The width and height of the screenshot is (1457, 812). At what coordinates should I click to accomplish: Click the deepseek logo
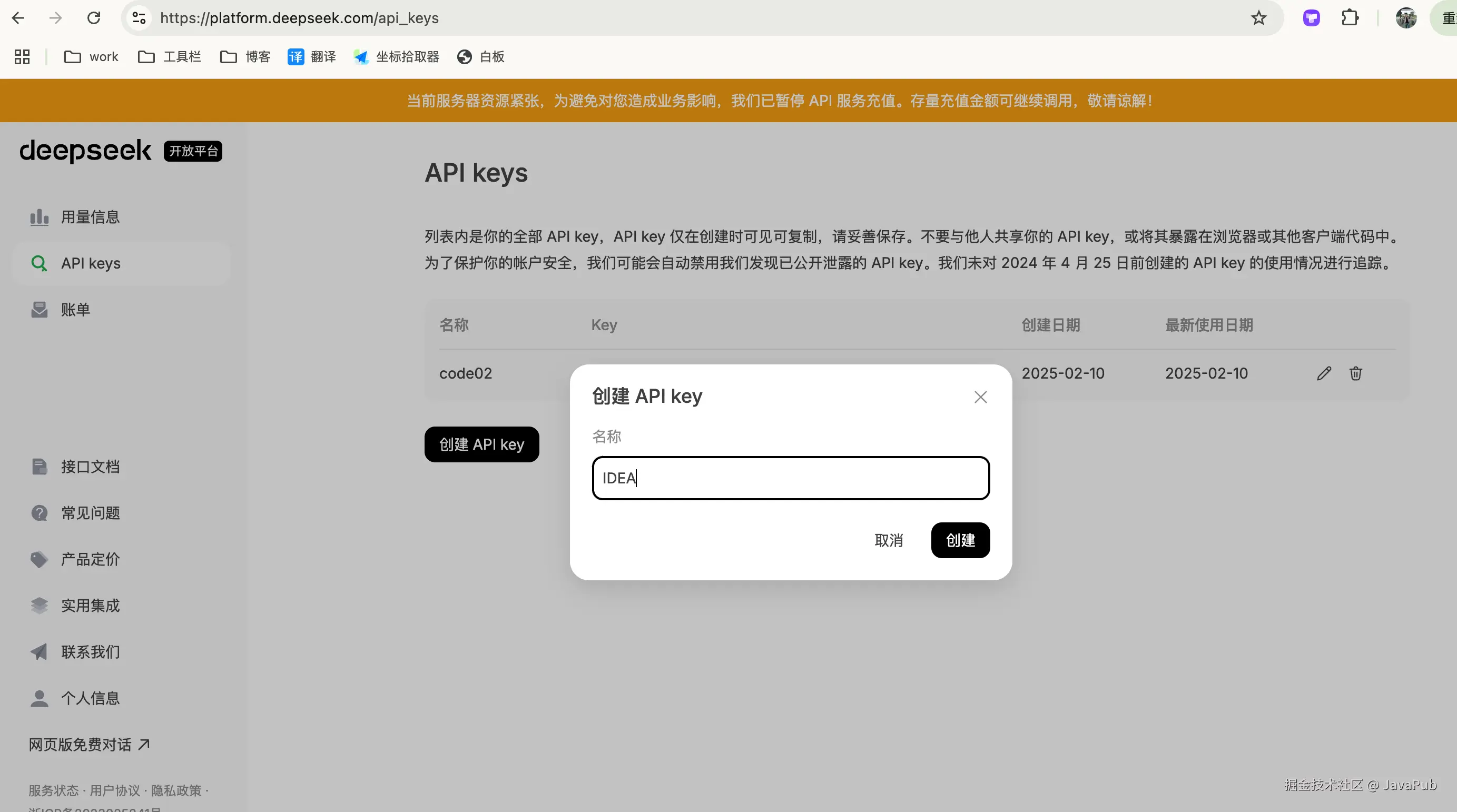[85, 151]
